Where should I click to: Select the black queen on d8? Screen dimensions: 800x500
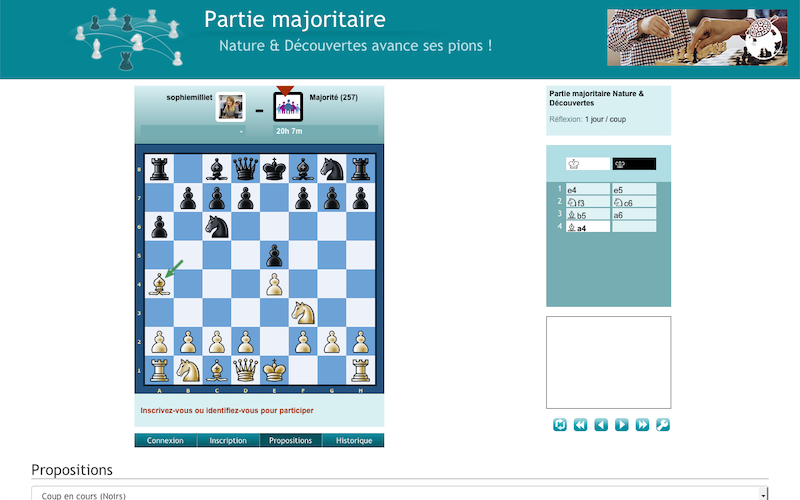click(245, 169)
